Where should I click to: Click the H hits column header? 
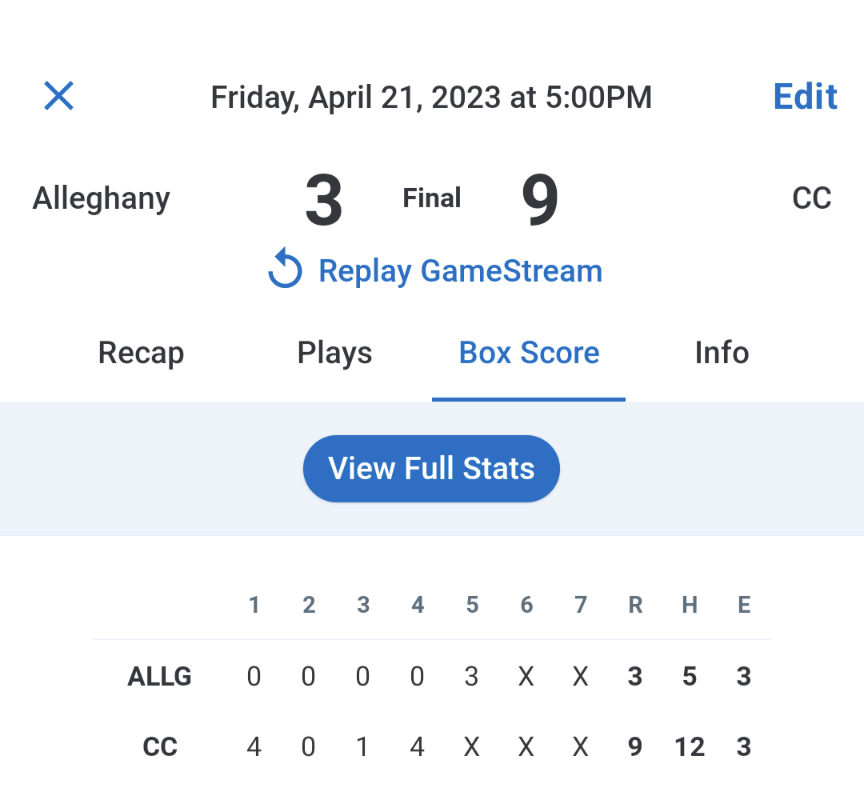coord(689,605)
